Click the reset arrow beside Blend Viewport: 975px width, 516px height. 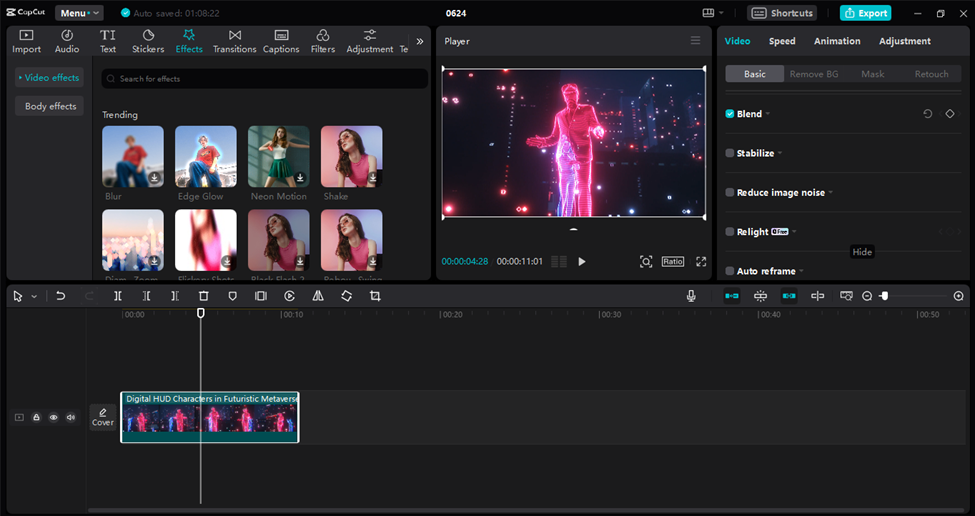pyautogui.click(x=928, y=114)
